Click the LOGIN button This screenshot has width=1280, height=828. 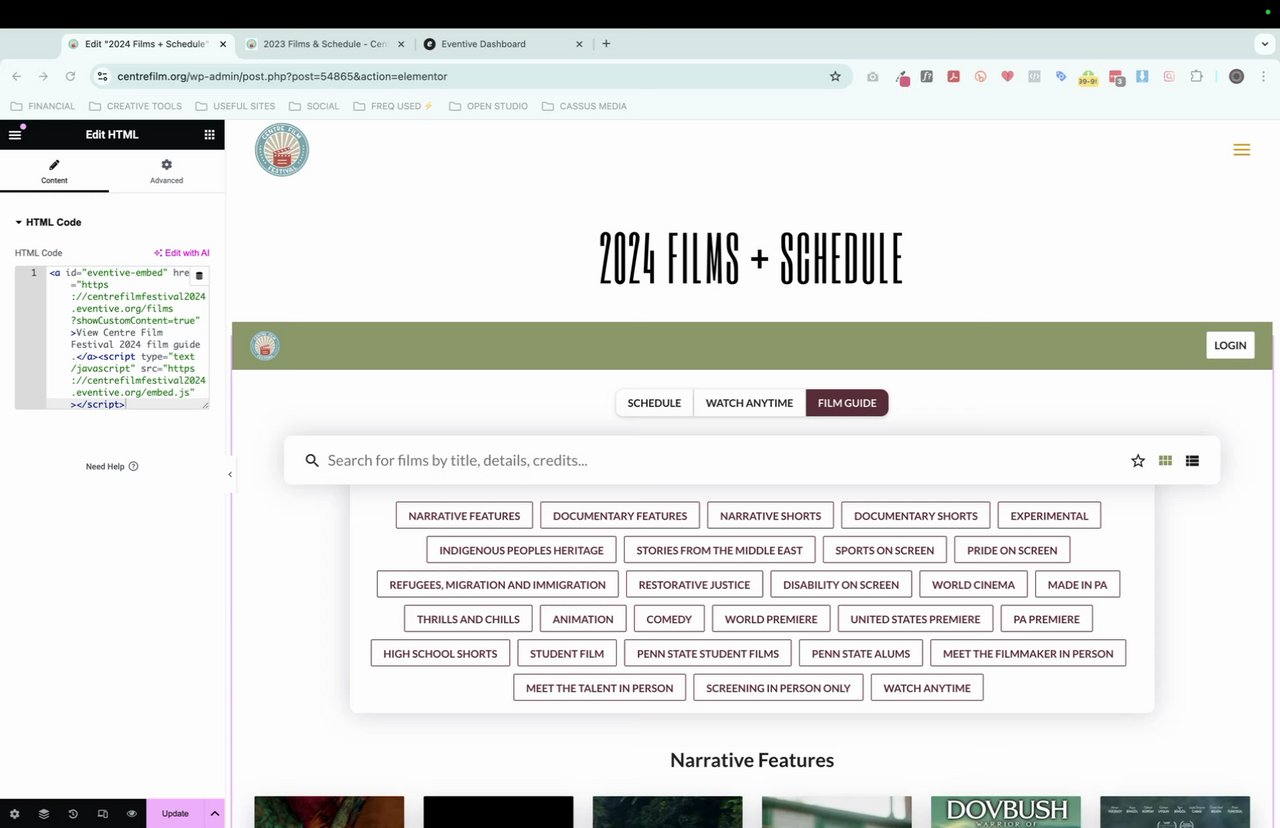(1230, 345)
